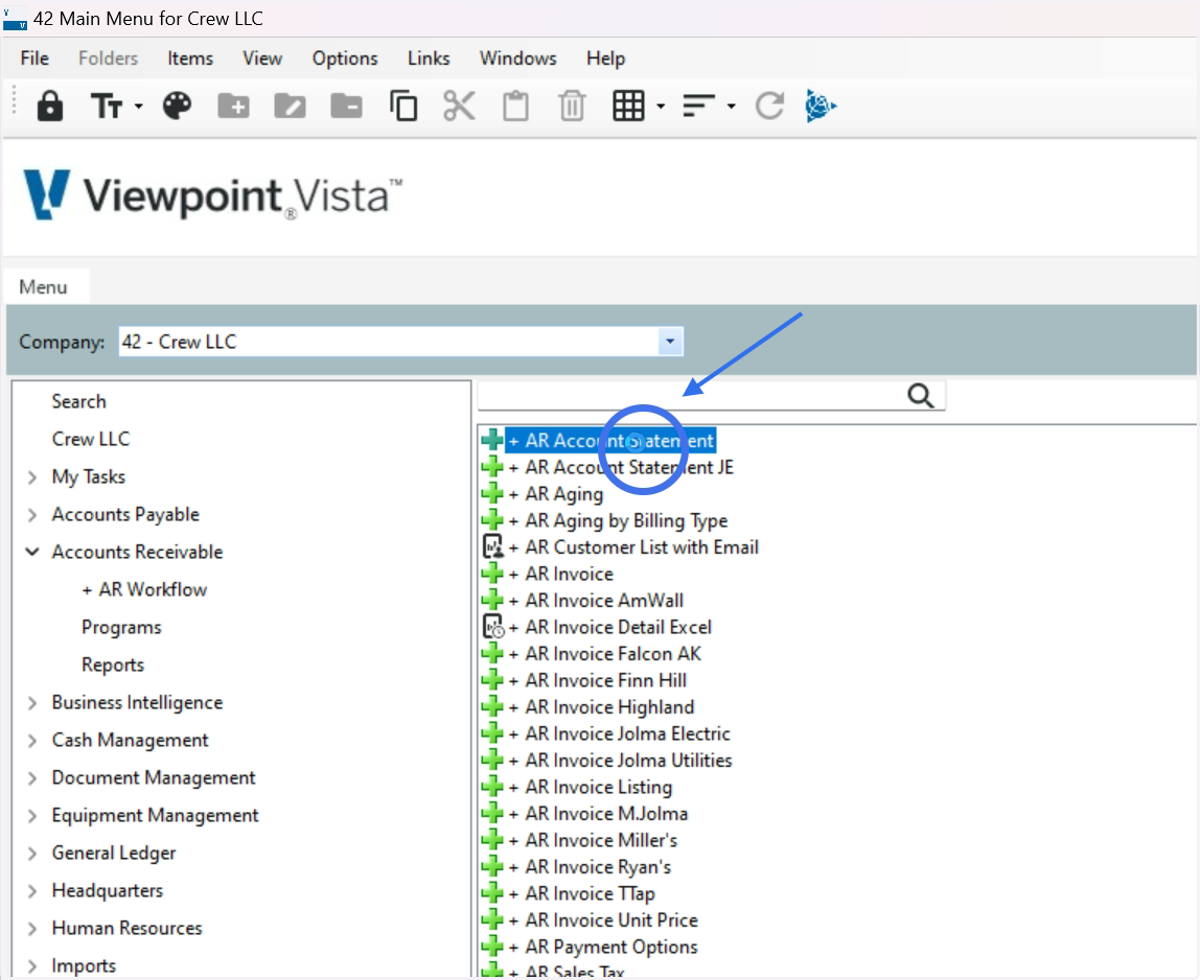The height and width of the screenshot is (980, 1200).
Task: Click green plus icon beside AR Aging
Action: (x=492, y=494)
